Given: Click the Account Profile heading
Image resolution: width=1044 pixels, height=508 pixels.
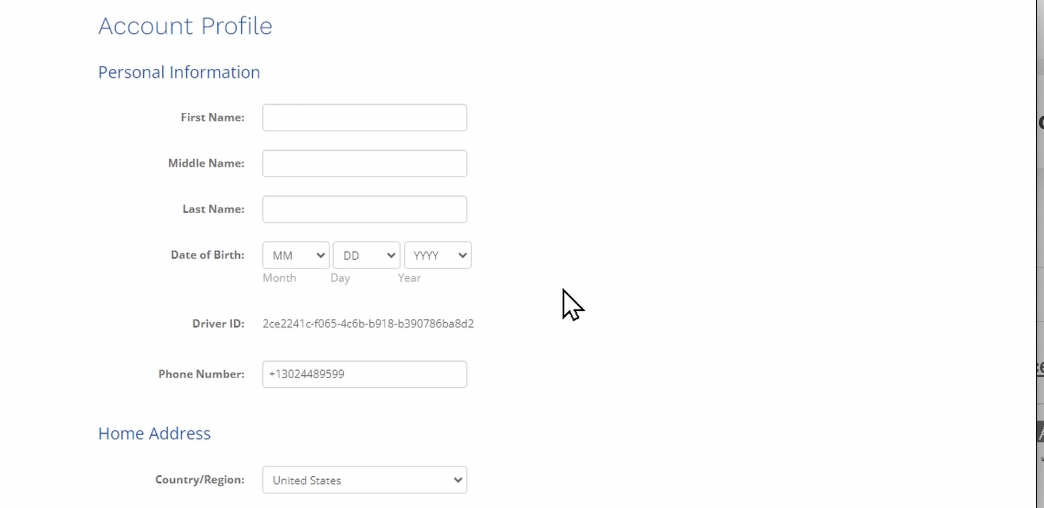Looking at the screenshot, I should point(185,26).
